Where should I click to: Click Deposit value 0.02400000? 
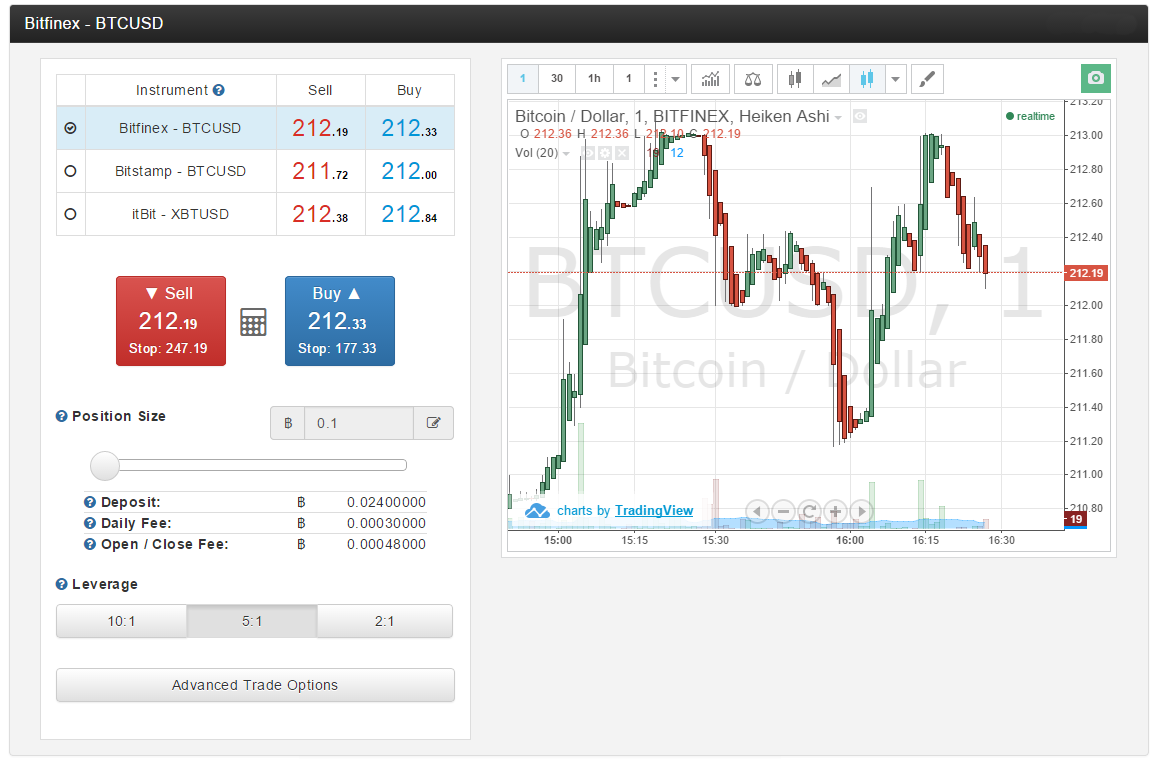[x=386, y=503]
